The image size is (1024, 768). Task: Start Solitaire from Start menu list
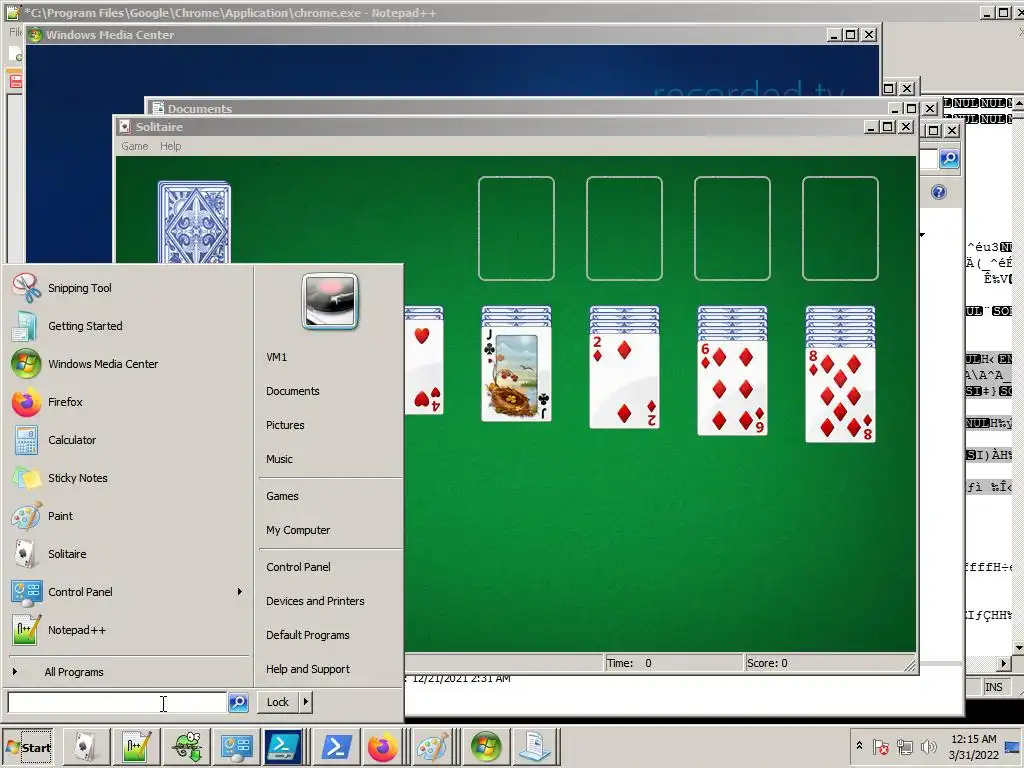(x=67, y=554)
